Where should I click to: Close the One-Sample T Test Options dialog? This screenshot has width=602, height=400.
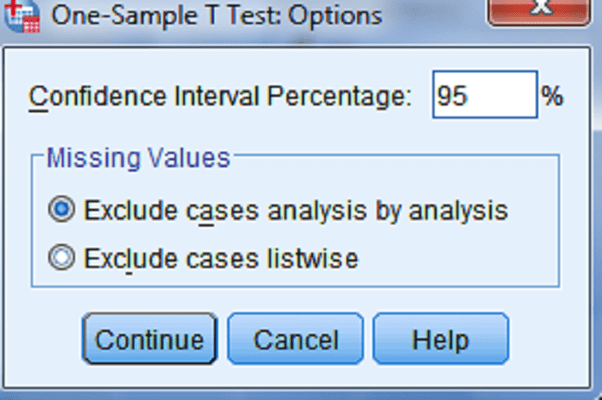pyautogui.click(x=539, y=12)
